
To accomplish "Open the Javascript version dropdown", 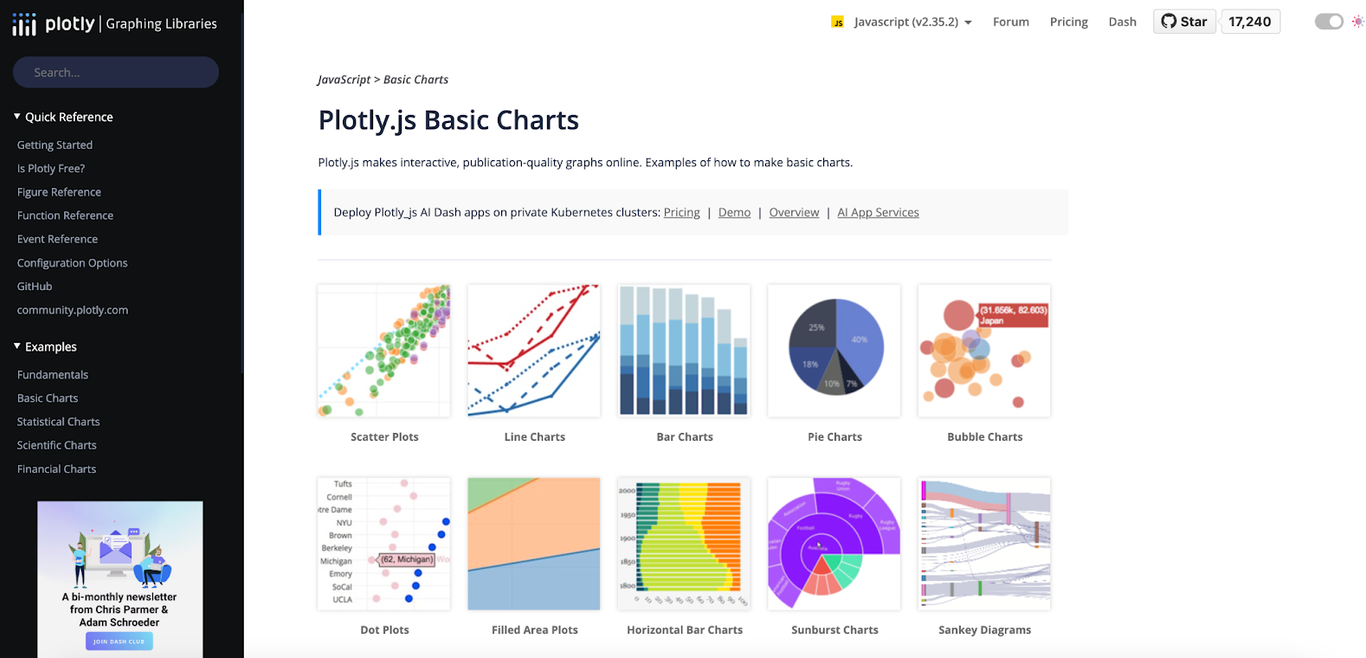I will [x=966, y=20].
